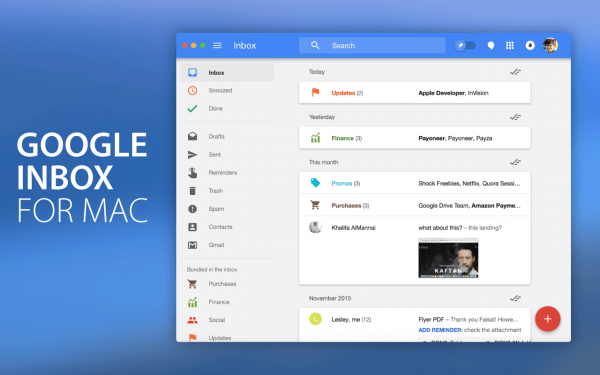This screenshot has height=375, width=600.
Task: Open the notifications bell
Action: coord(530,46)
